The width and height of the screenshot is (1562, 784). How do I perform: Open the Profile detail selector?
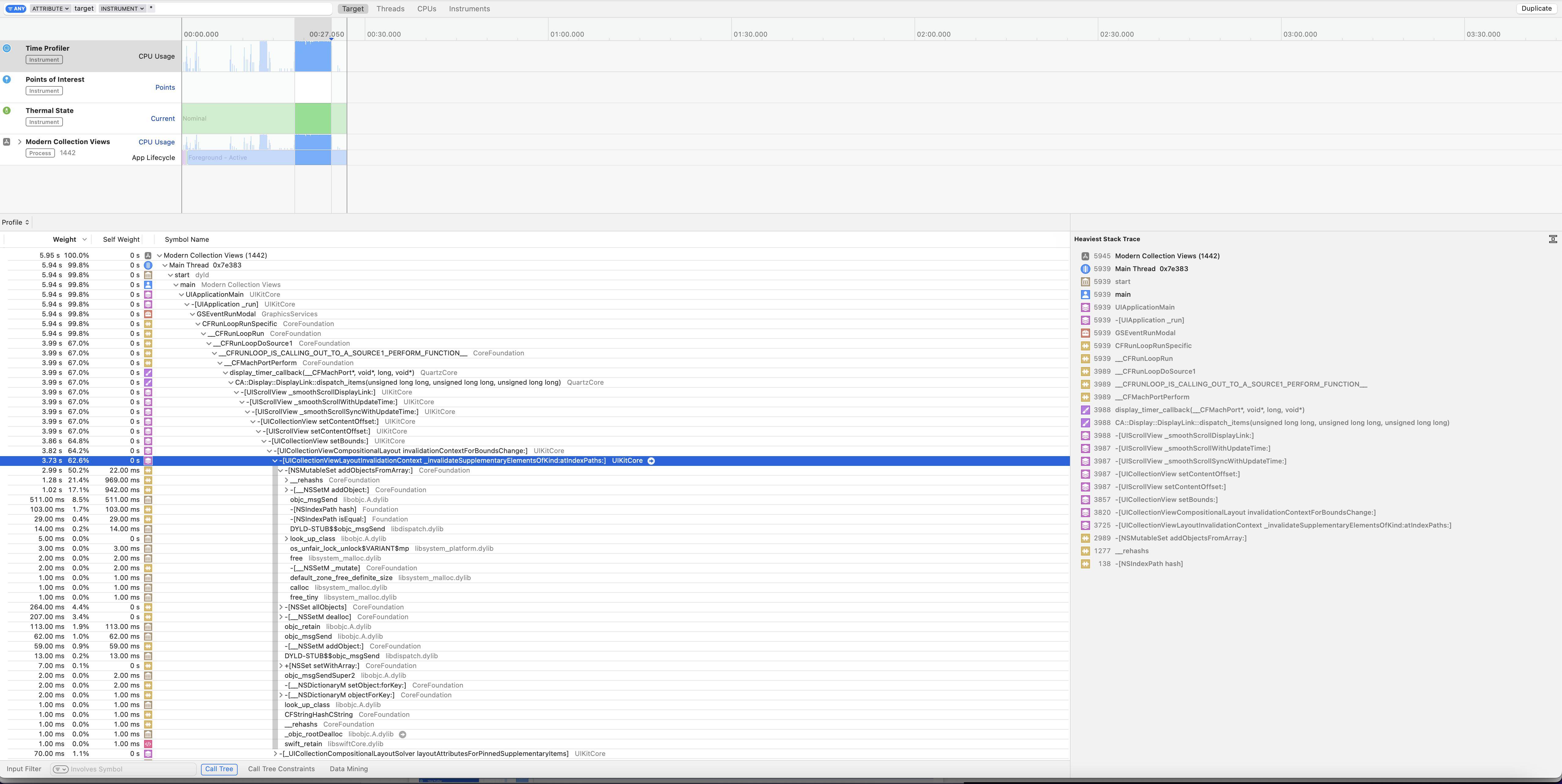click(x=15, y=222)
